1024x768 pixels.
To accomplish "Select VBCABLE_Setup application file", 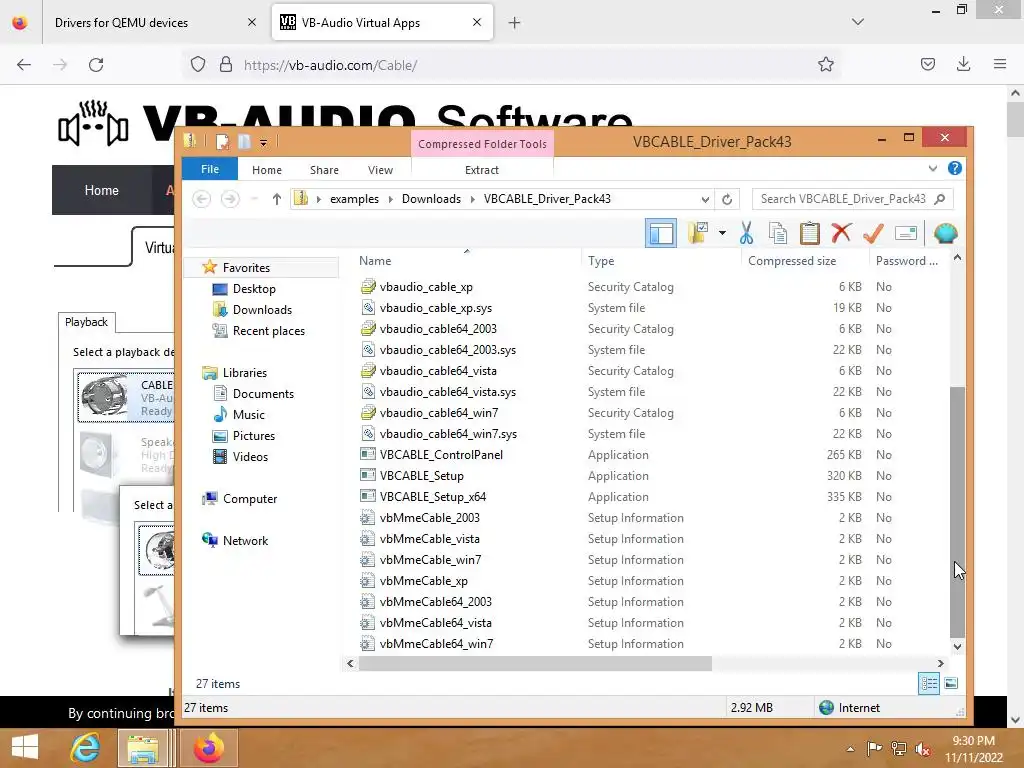I will (x=421, y=476).
